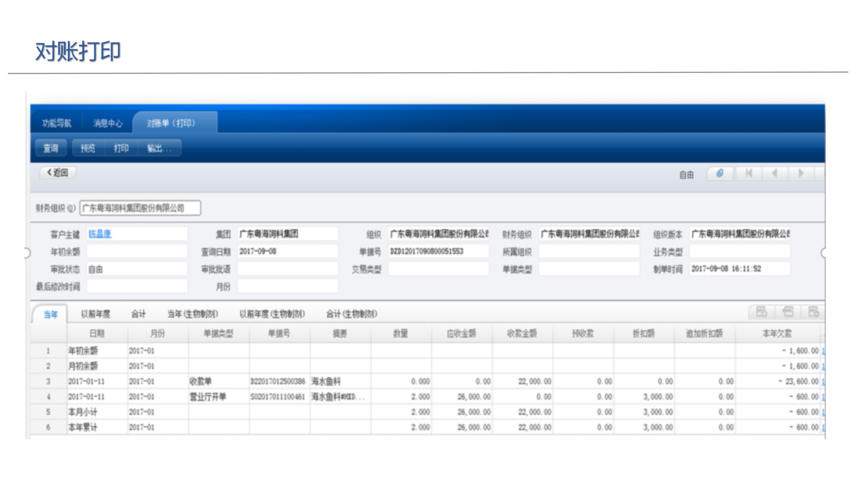
Task: Collapse the form using left edge handle
Action: point(27,252)
